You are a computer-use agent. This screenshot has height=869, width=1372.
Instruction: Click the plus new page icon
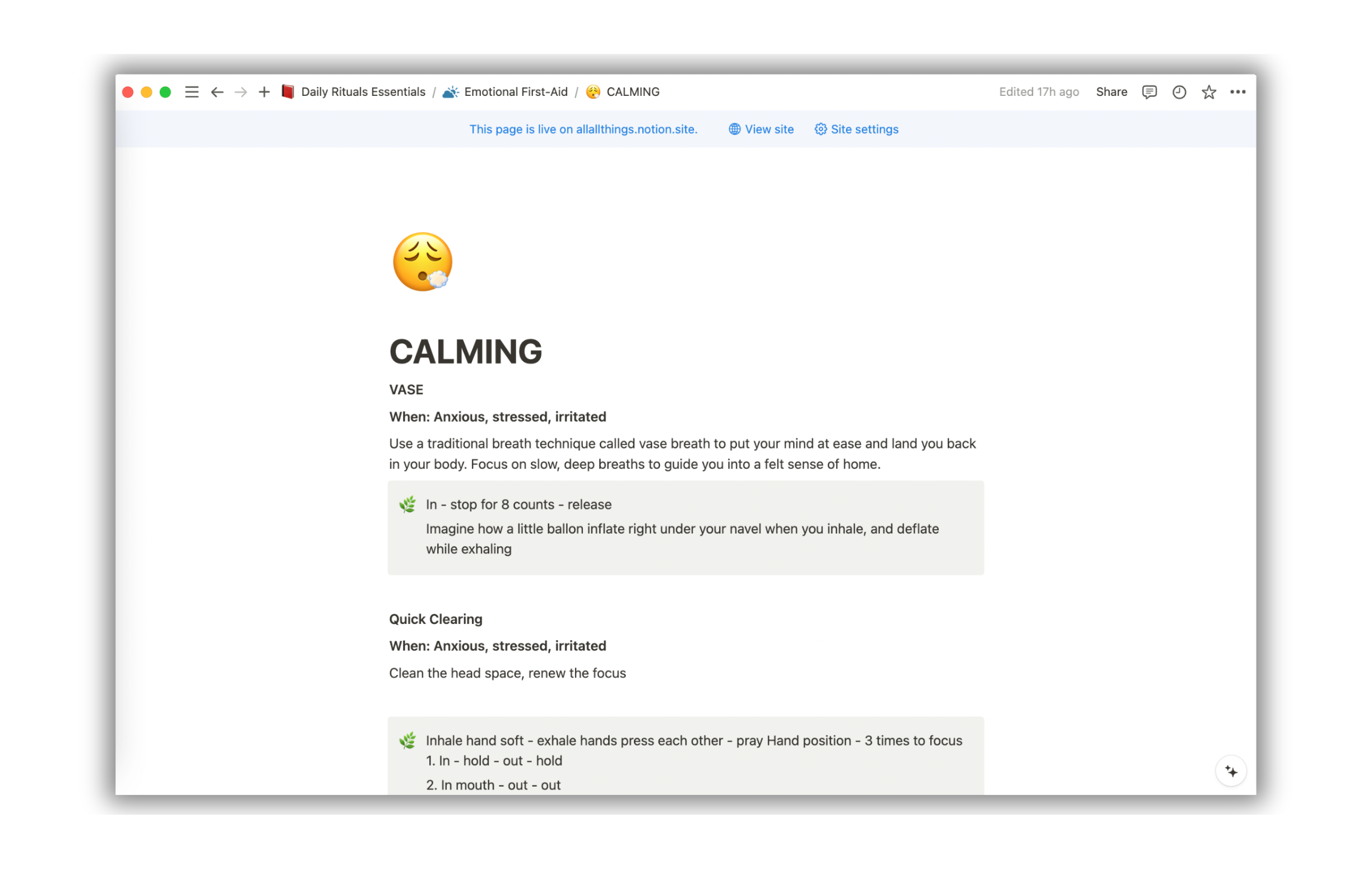pyautogui.click(x=264, y=92)
